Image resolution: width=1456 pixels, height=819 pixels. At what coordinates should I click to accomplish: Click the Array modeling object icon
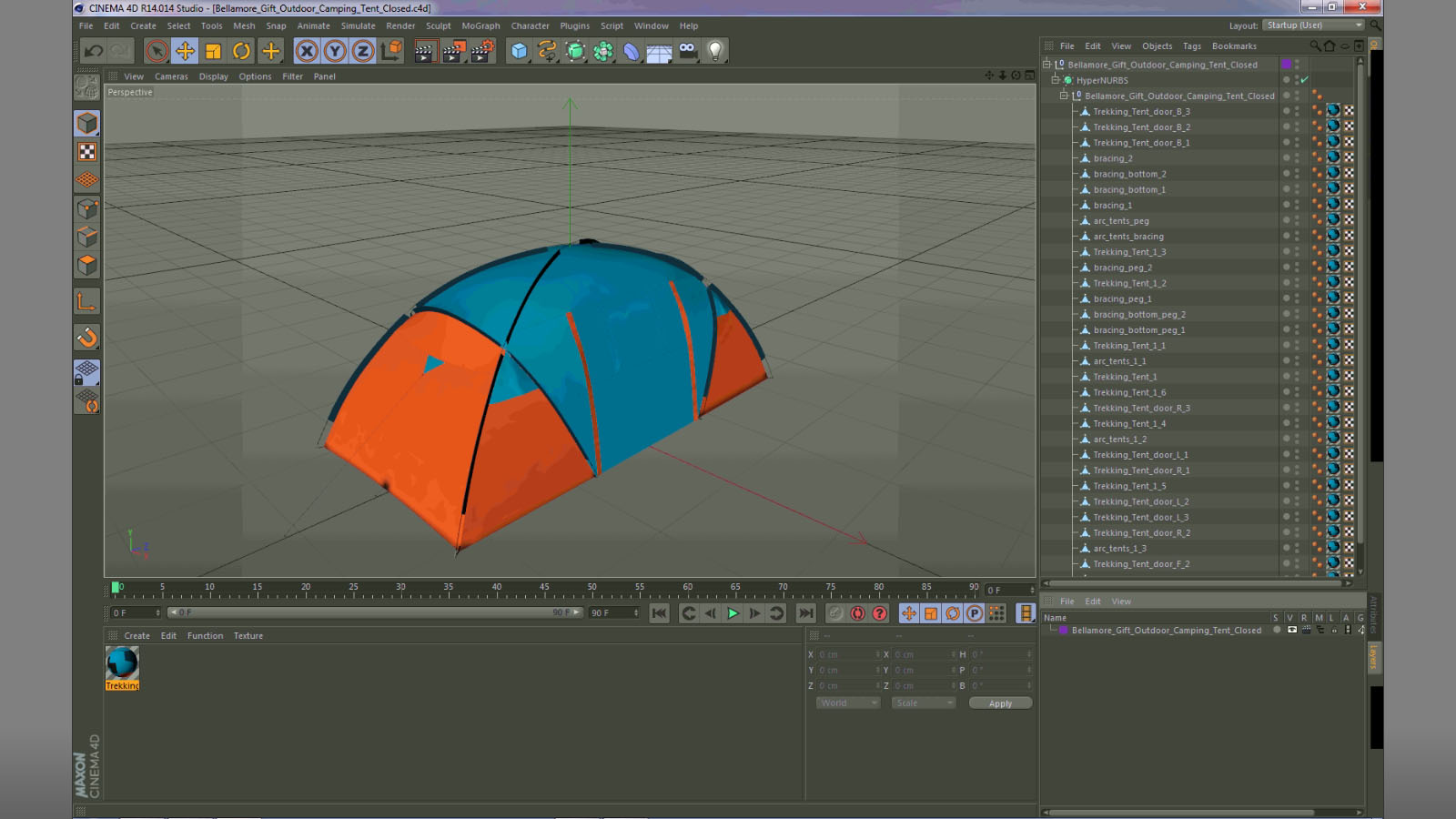[603, 51]
